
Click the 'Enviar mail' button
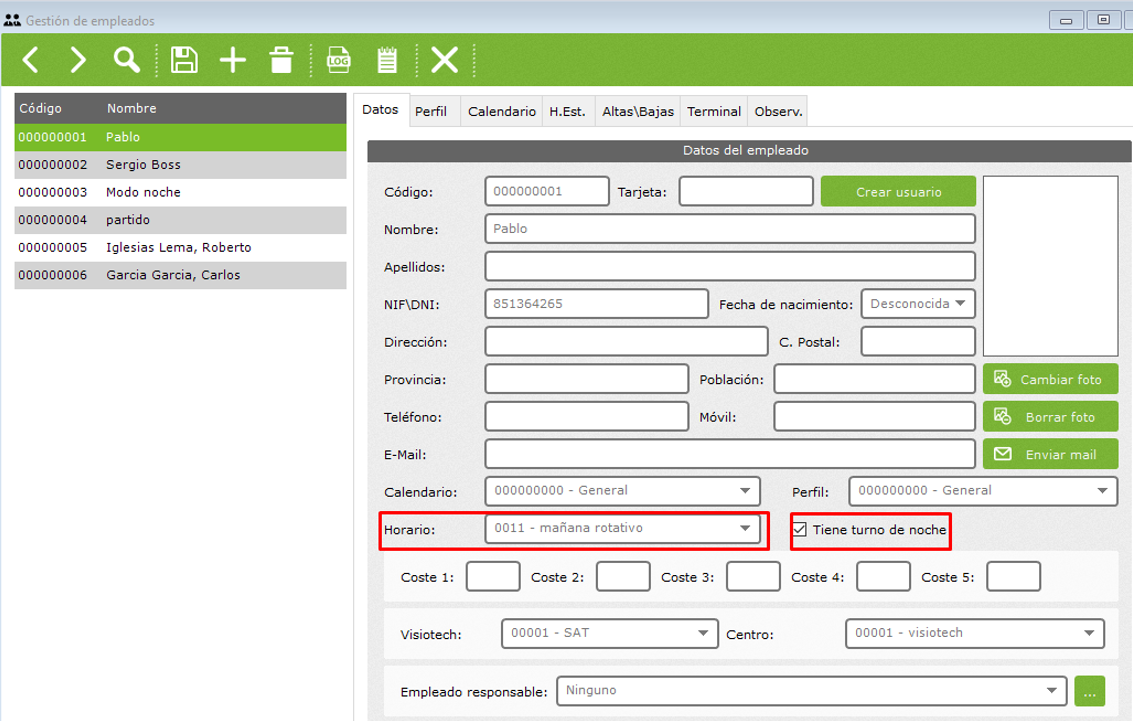[x=1050, y=454]
